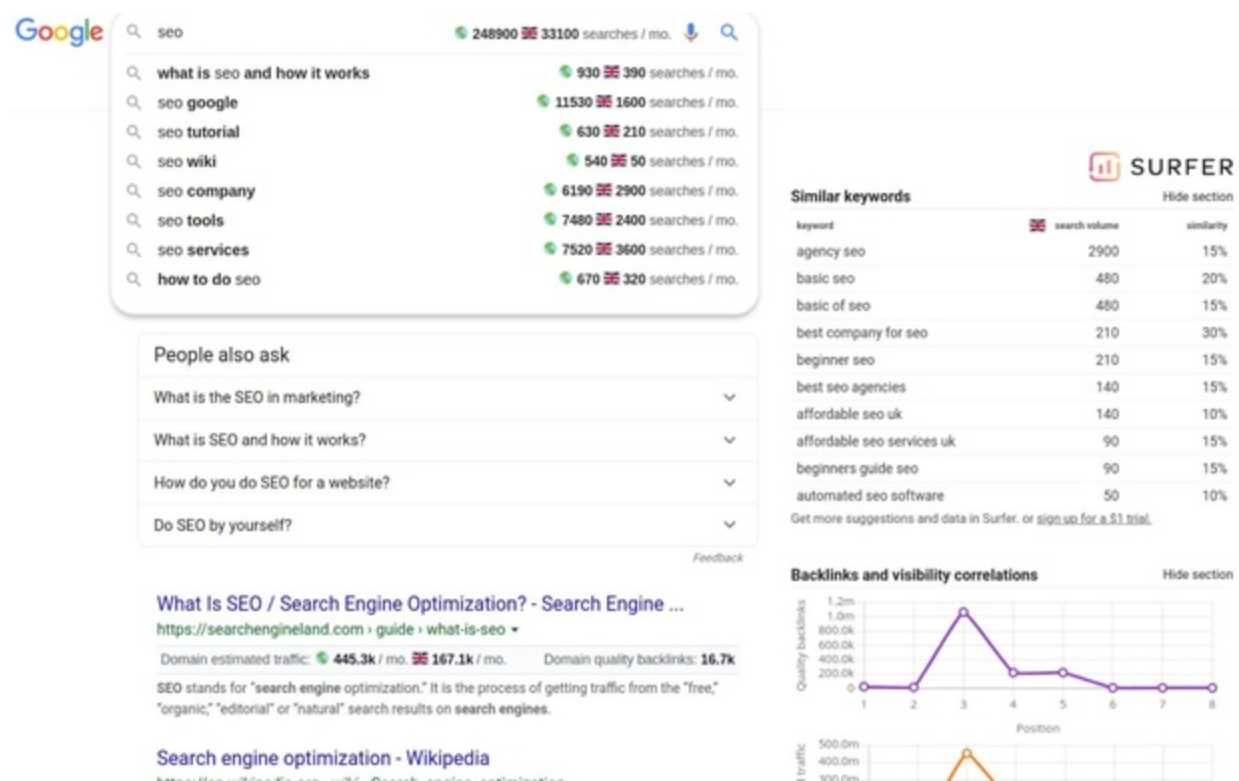
Task: Select the 'seo company' suggestion
Action: (206, 191)
